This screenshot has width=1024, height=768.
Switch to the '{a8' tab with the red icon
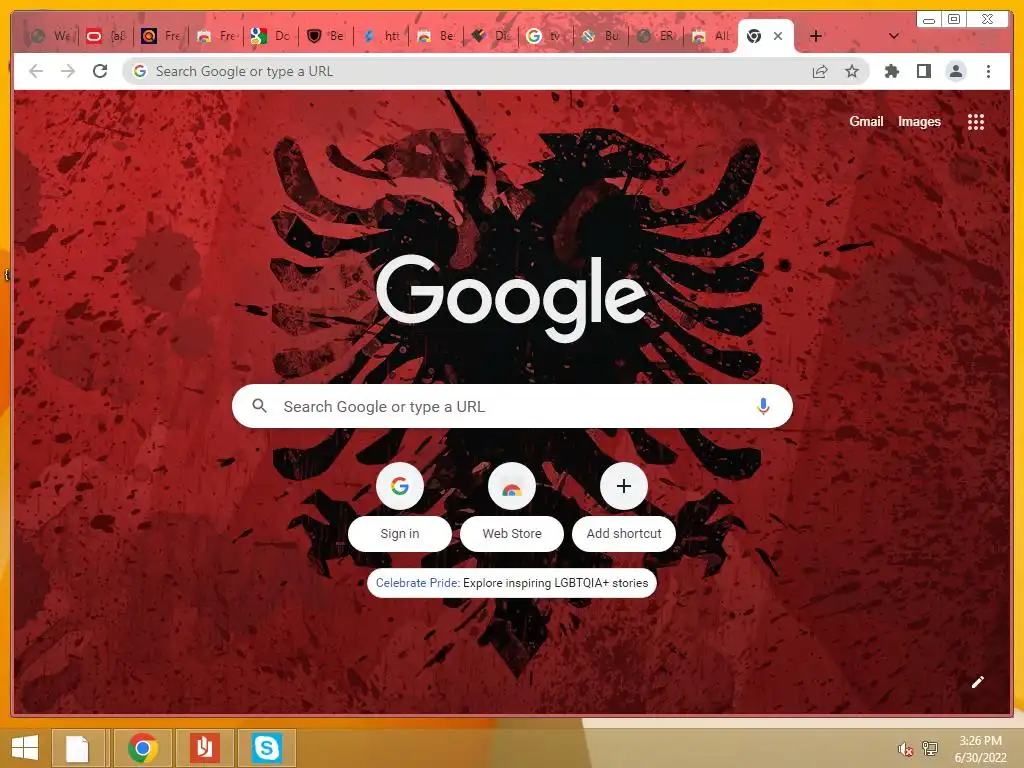click(106, 36)
